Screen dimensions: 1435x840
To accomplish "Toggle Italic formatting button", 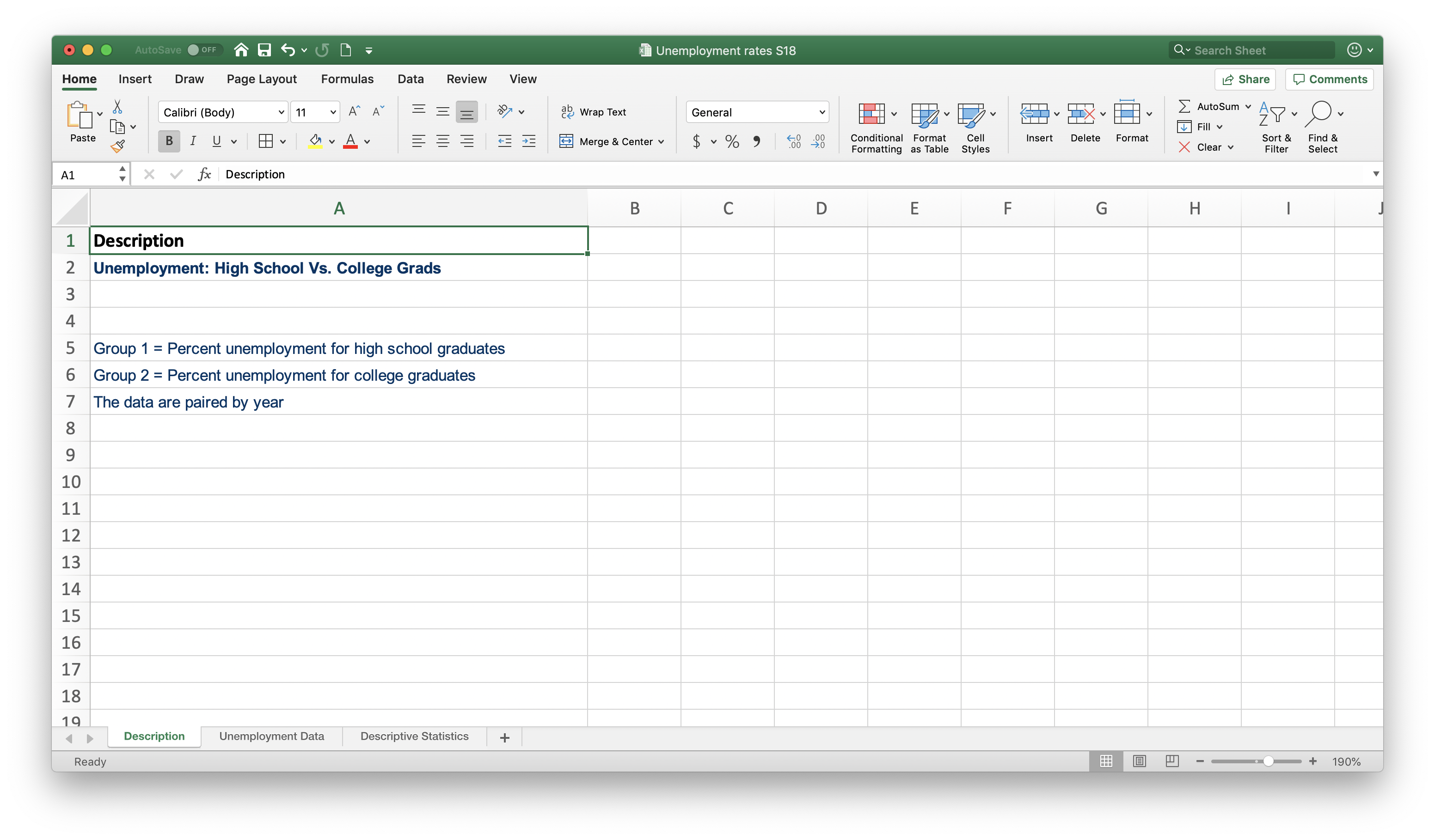I will 193,142.
